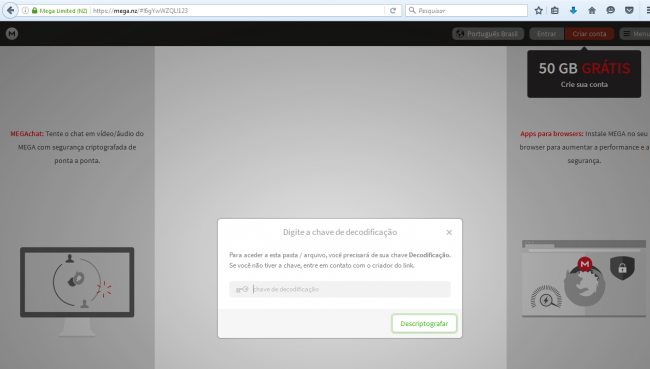Open the bookmarks library icon

555,10
